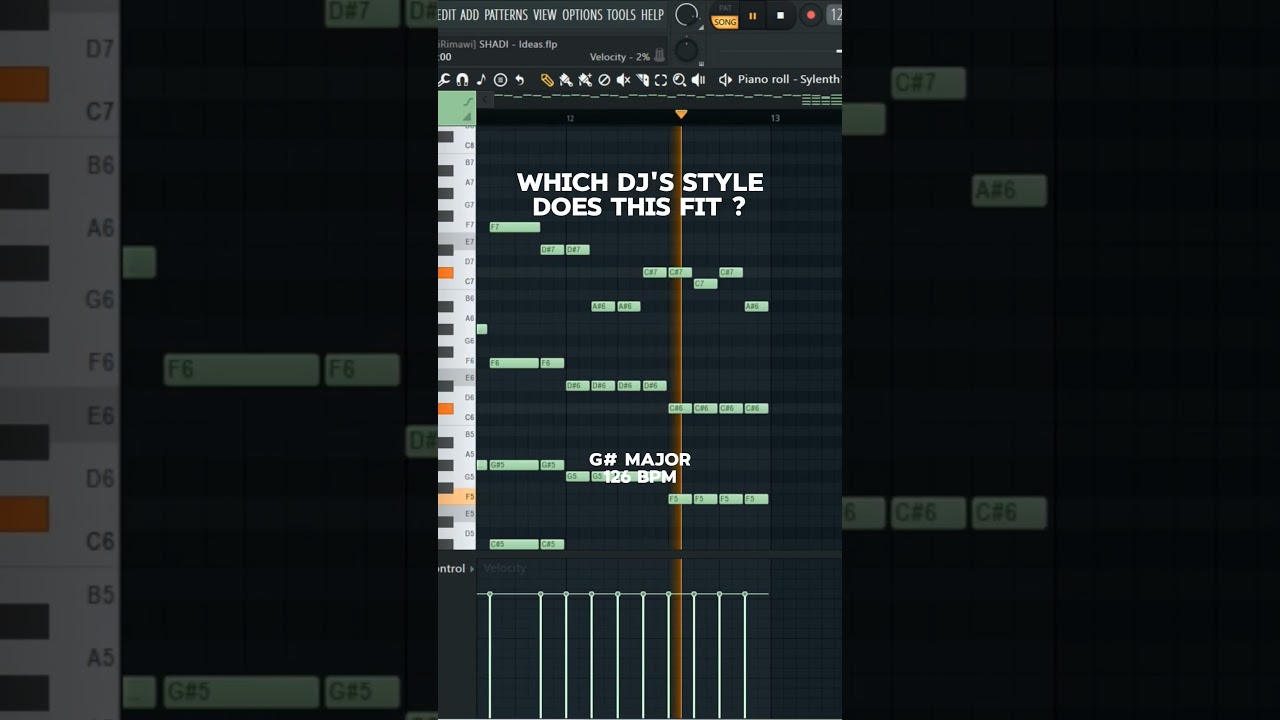The height and width of the screenshot is (720, 1280).
Task: Select the Zoom magnifier tool
Action: point(680,80)
